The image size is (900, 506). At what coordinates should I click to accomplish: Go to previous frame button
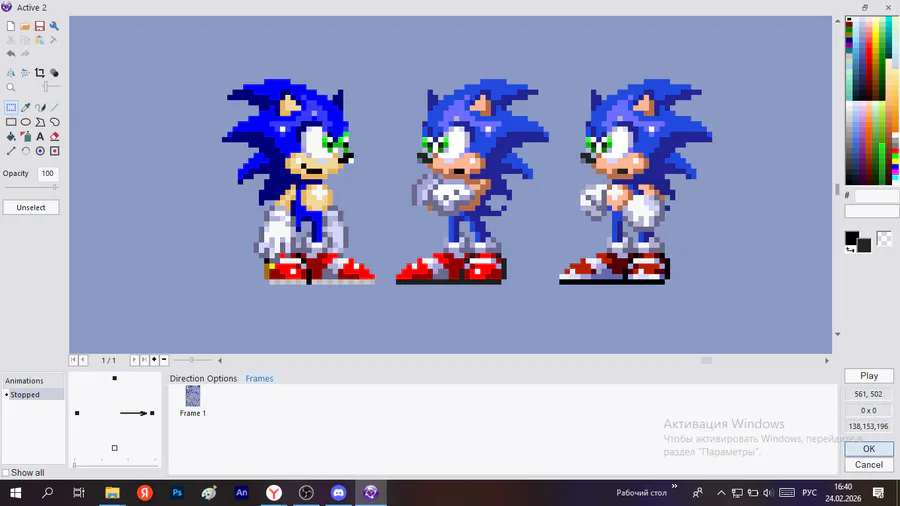pyautogui.click(x=83, y=360)
